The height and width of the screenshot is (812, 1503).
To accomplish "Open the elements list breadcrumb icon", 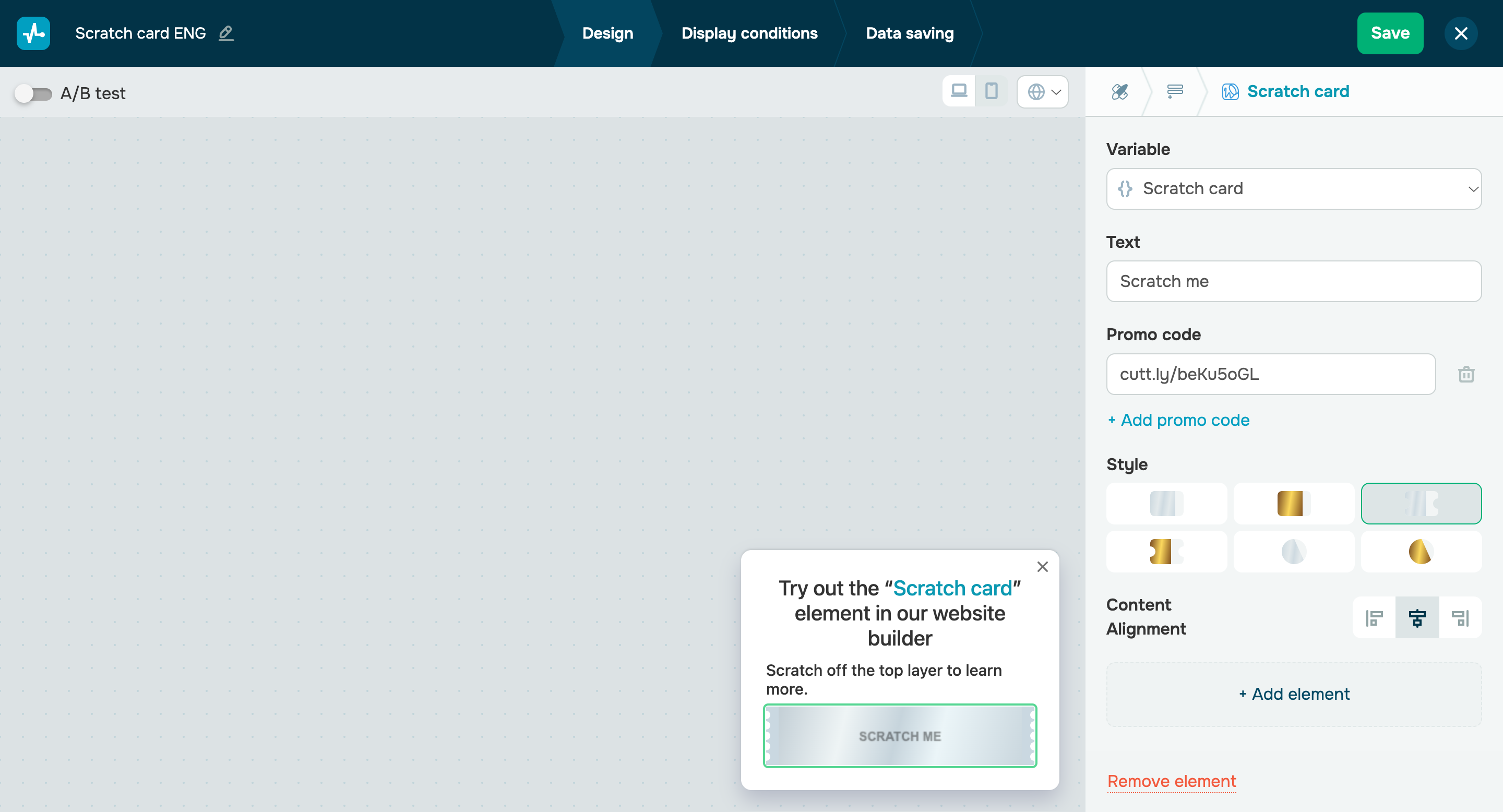I will [1175, 91].
